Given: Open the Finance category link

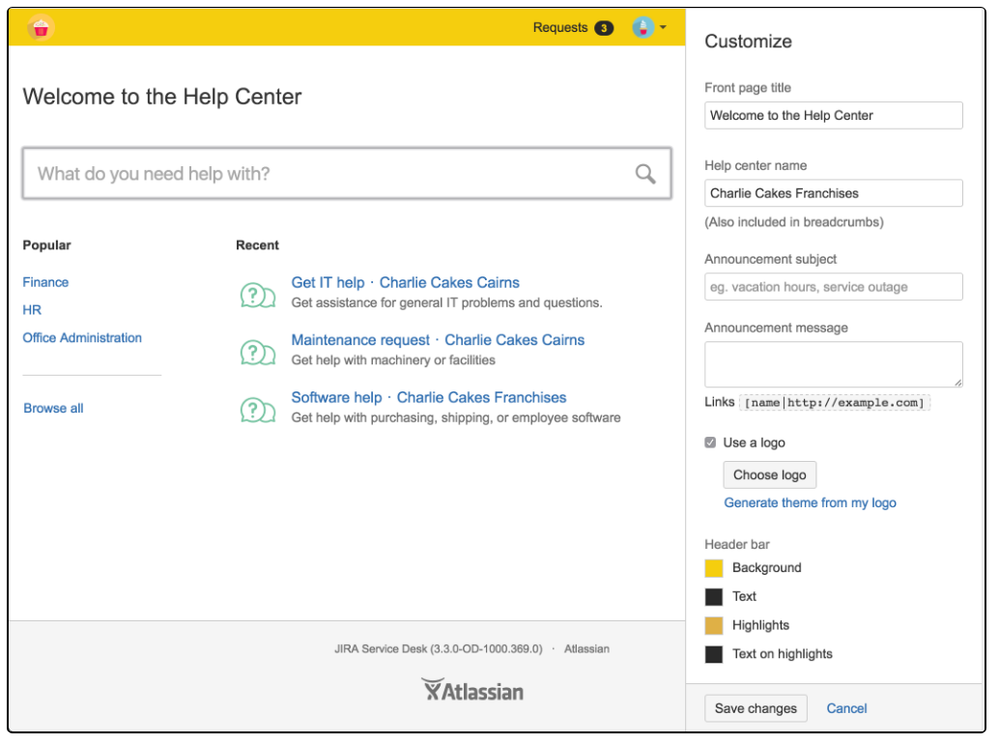Looking at the screenshot, I should tap(46, 282).
